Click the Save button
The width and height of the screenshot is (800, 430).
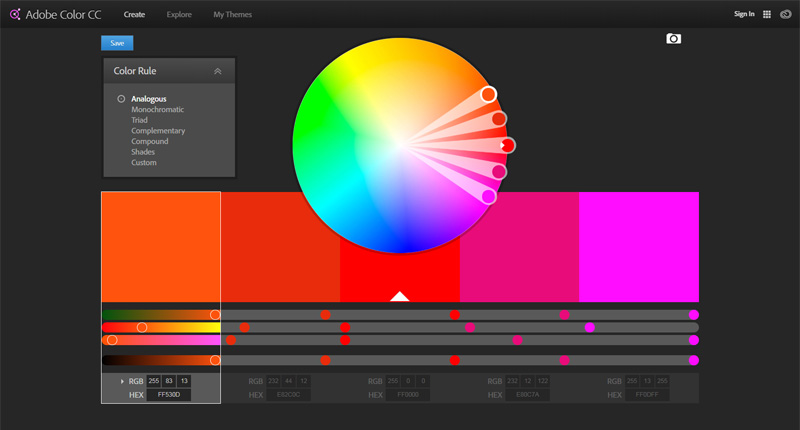[x=117, y=43]
